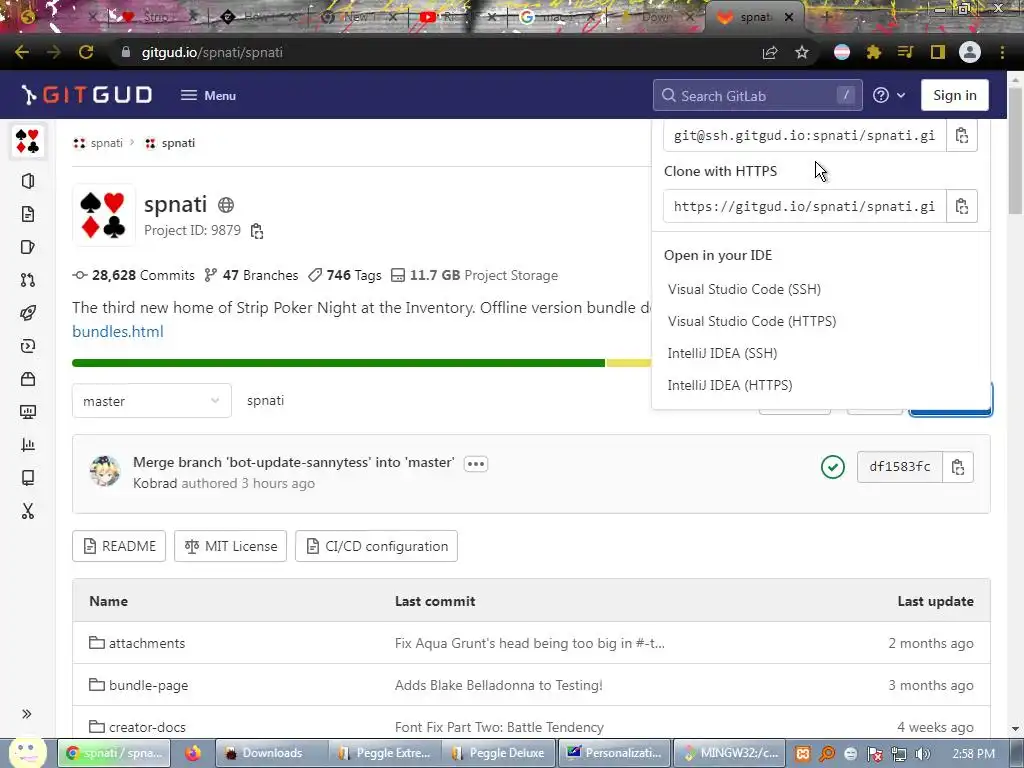Click commit hash df1583fc

899,467
